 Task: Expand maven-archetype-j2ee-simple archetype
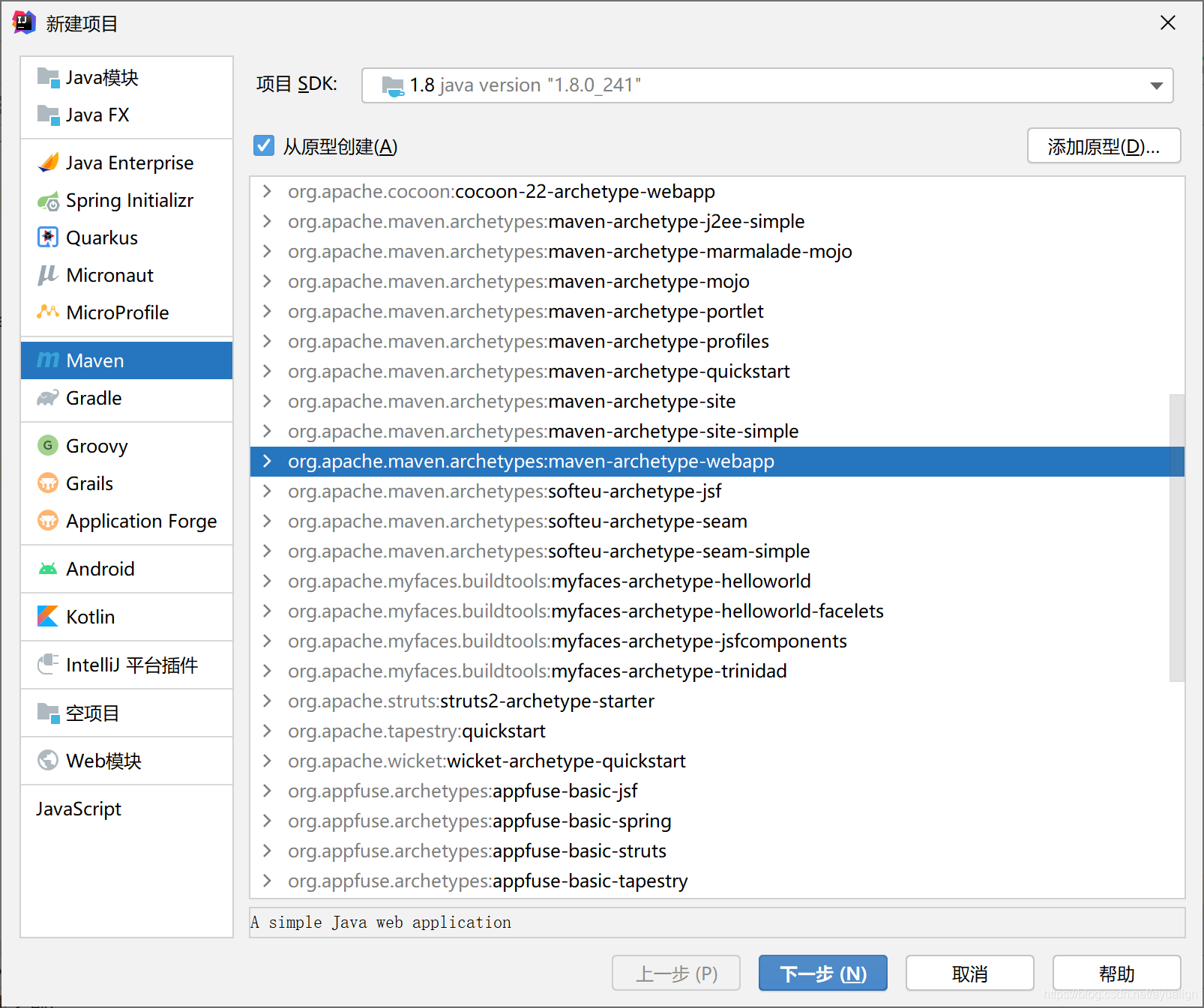point(267,221)
